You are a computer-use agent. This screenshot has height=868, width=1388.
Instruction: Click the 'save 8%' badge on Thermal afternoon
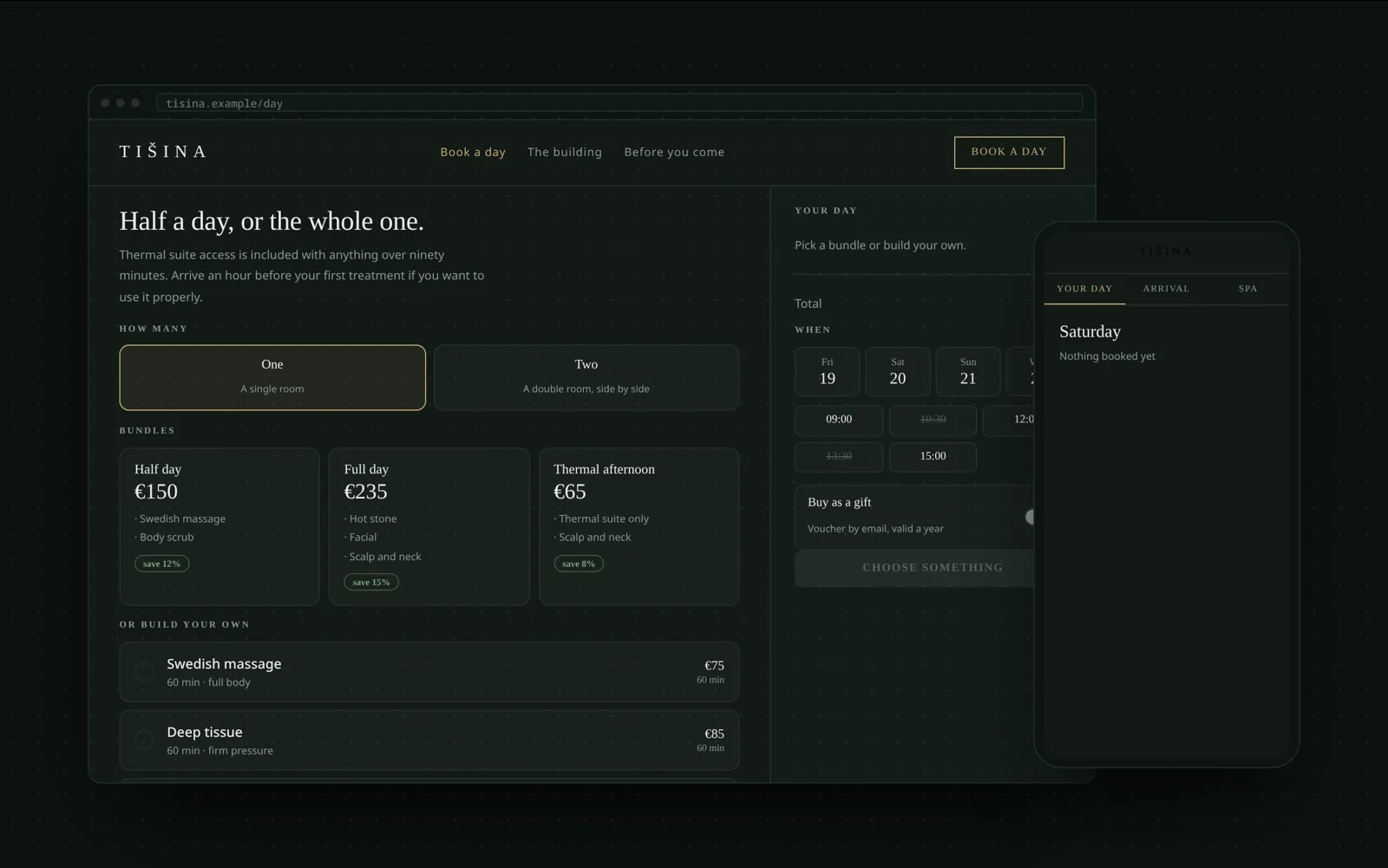[x=579, y=564]
